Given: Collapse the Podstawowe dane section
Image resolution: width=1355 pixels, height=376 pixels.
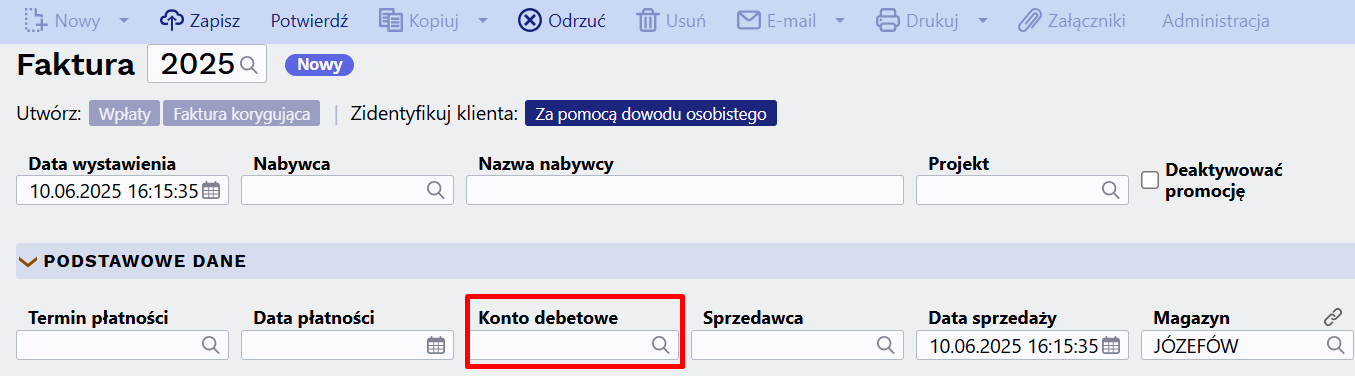Looking at the screenshot, I should (x=28, y=262).
